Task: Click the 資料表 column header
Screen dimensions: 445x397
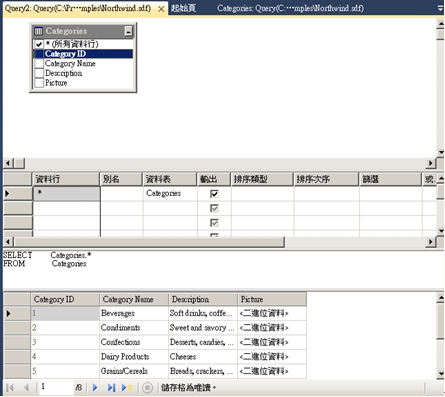Action: [x=170, y=179]
